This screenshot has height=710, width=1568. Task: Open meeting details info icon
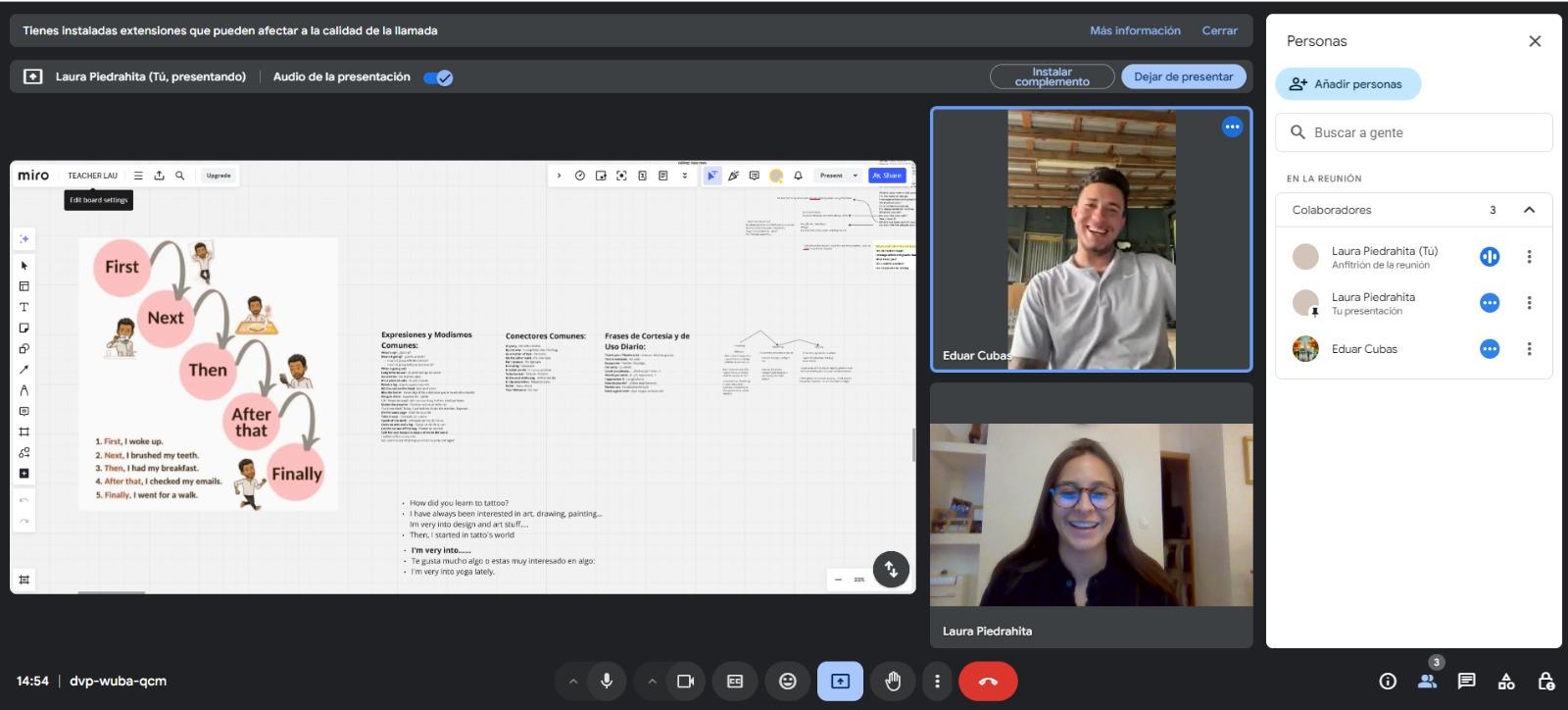point(1388,681)
